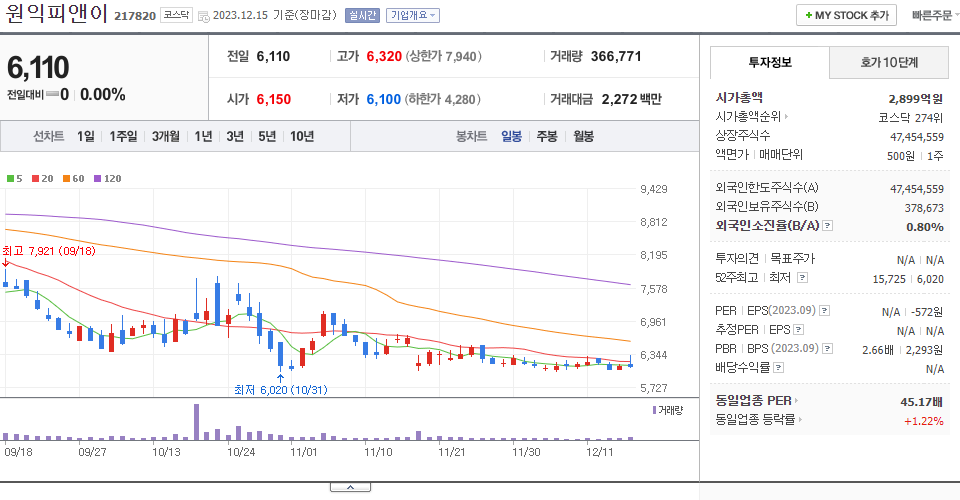Click the tallest volume bar in chart
960x500 pixels.
point(197,422)
